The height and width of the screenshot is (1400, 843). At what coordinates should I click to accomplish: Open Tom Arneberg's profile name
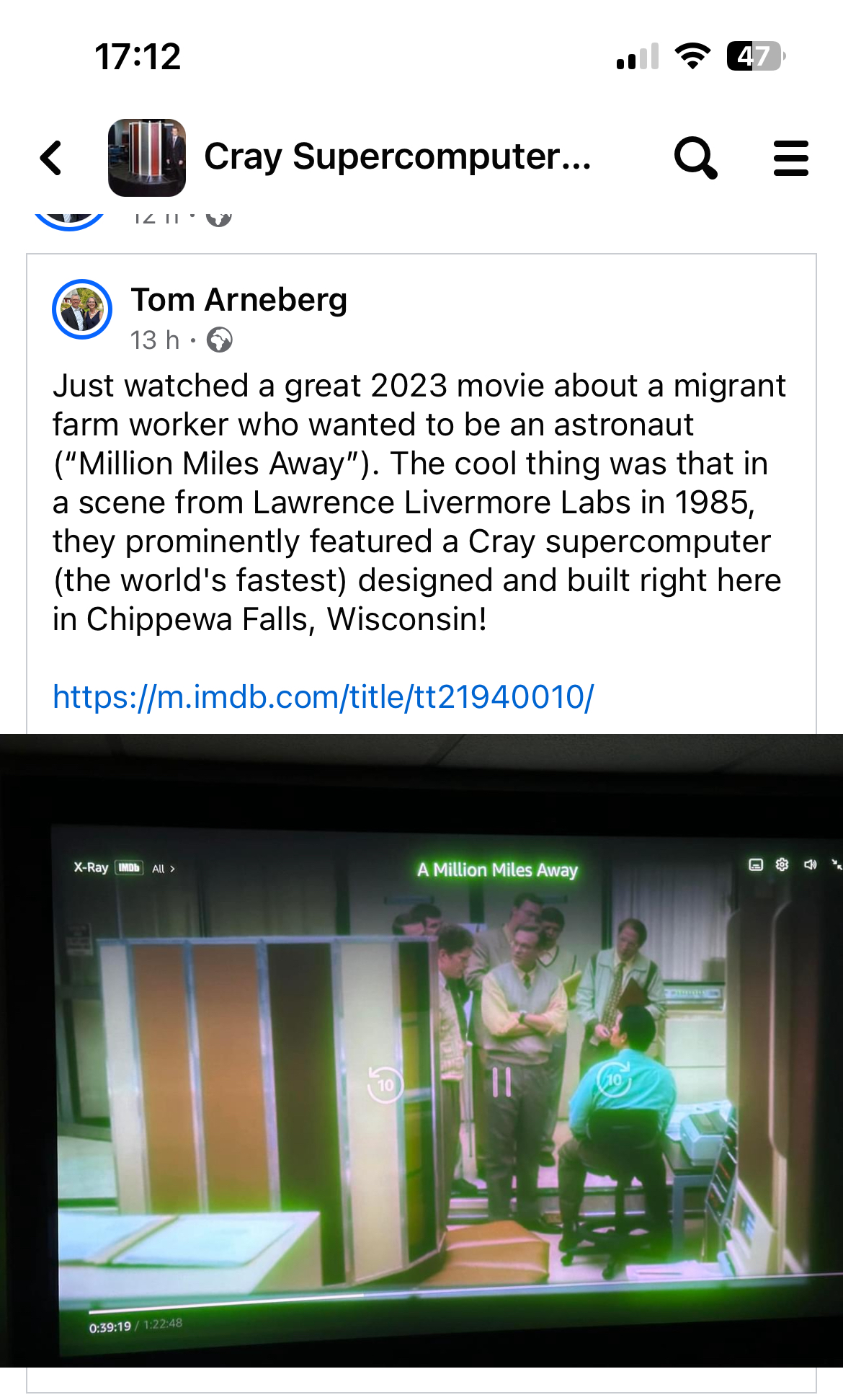pyautogui.click(x=239, y=299)
